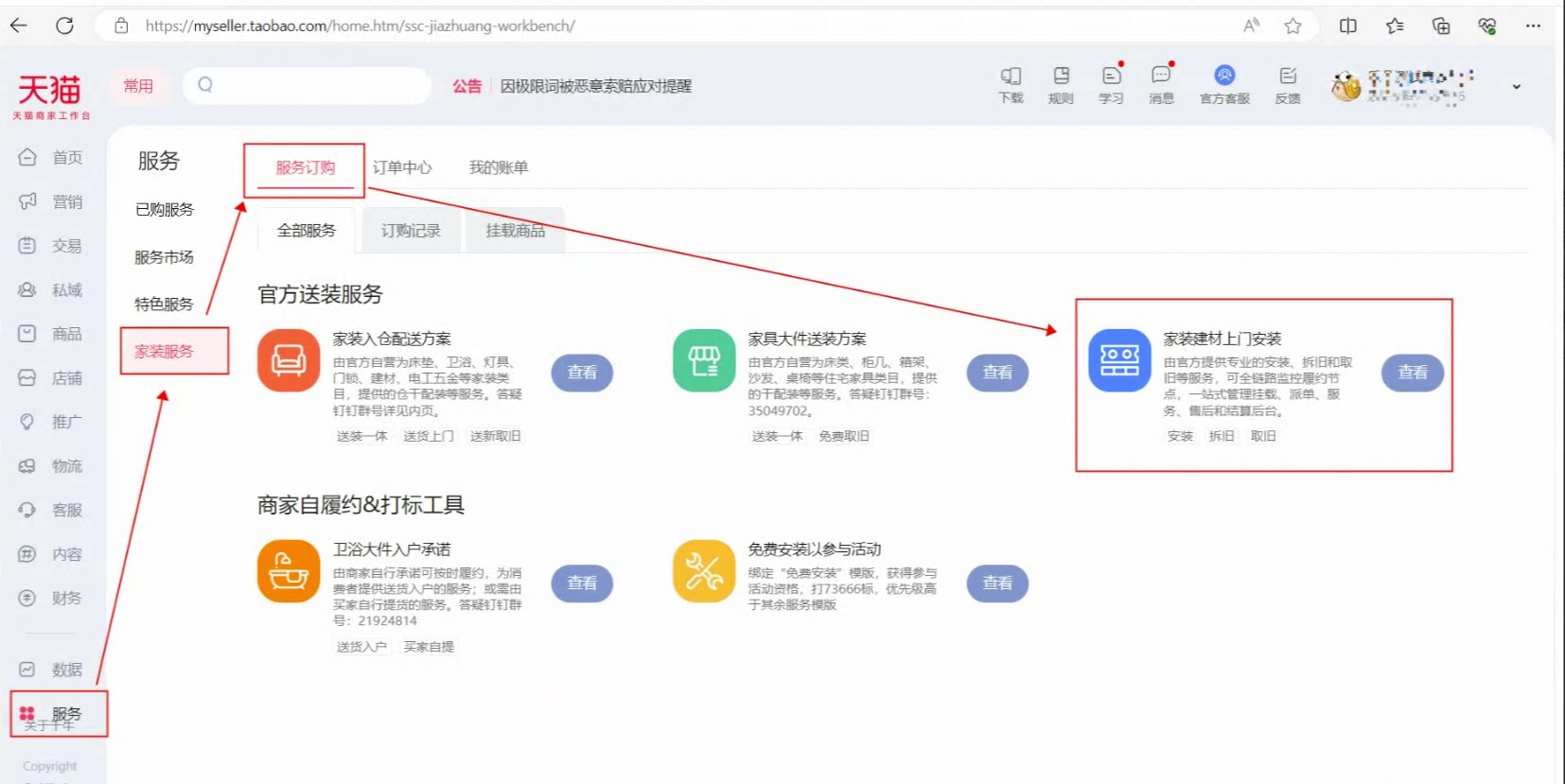Screen dimensions: 1565x784
Task: View site info via the lock icon
Action: (x=121, y=26)
